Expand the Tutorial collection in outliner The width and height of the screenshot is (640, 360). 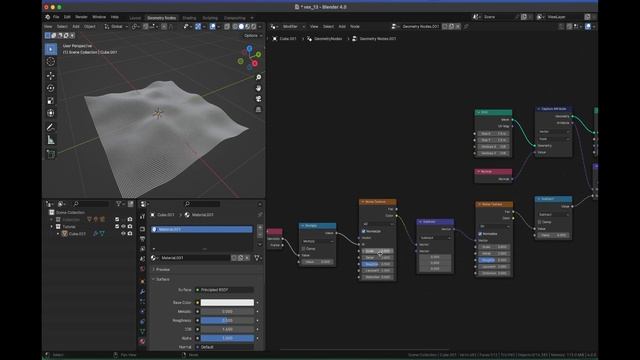click(52, 227)
